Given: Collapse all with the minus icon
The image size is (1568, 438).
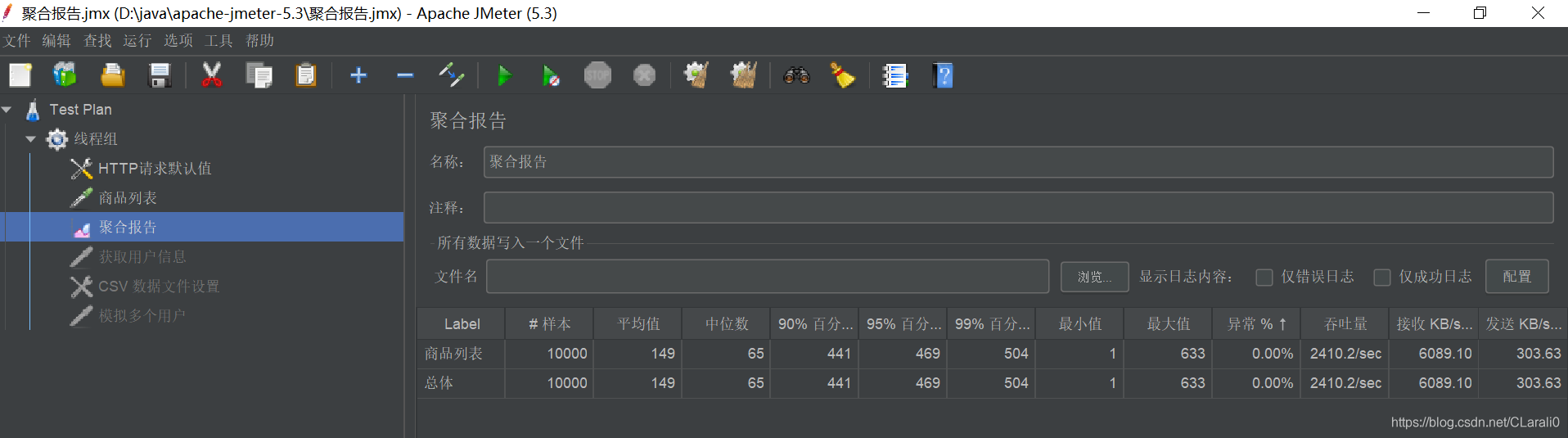Looking at the screenshot, I should pos(405,75).
